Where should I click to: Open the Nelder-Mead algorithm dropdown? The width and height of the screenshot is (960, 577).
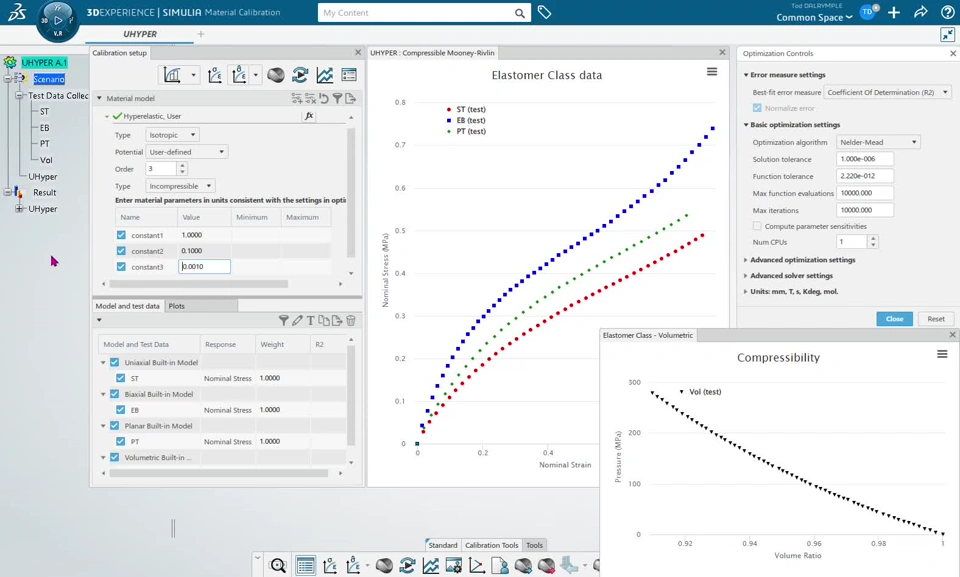[879, 142]
